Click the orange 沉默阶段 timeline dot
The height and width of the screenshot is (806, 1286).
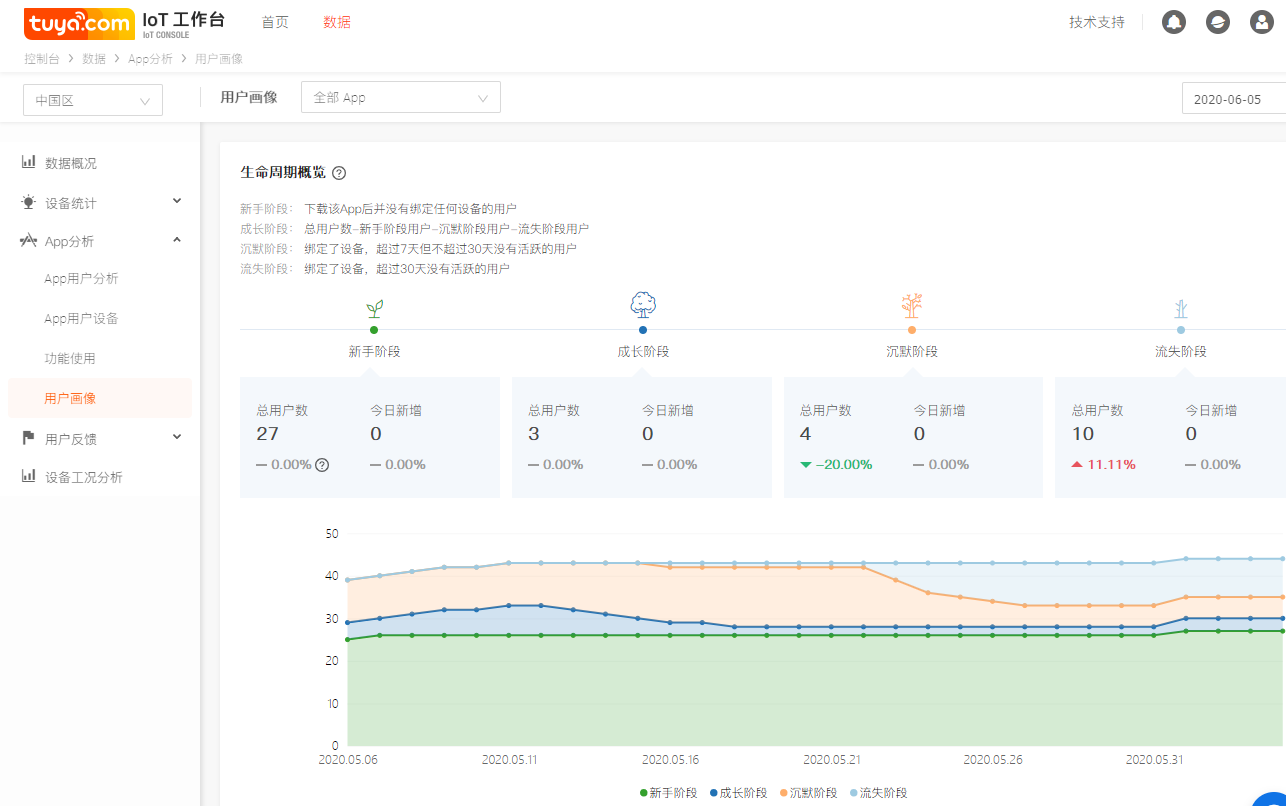(x=911, y=330)
